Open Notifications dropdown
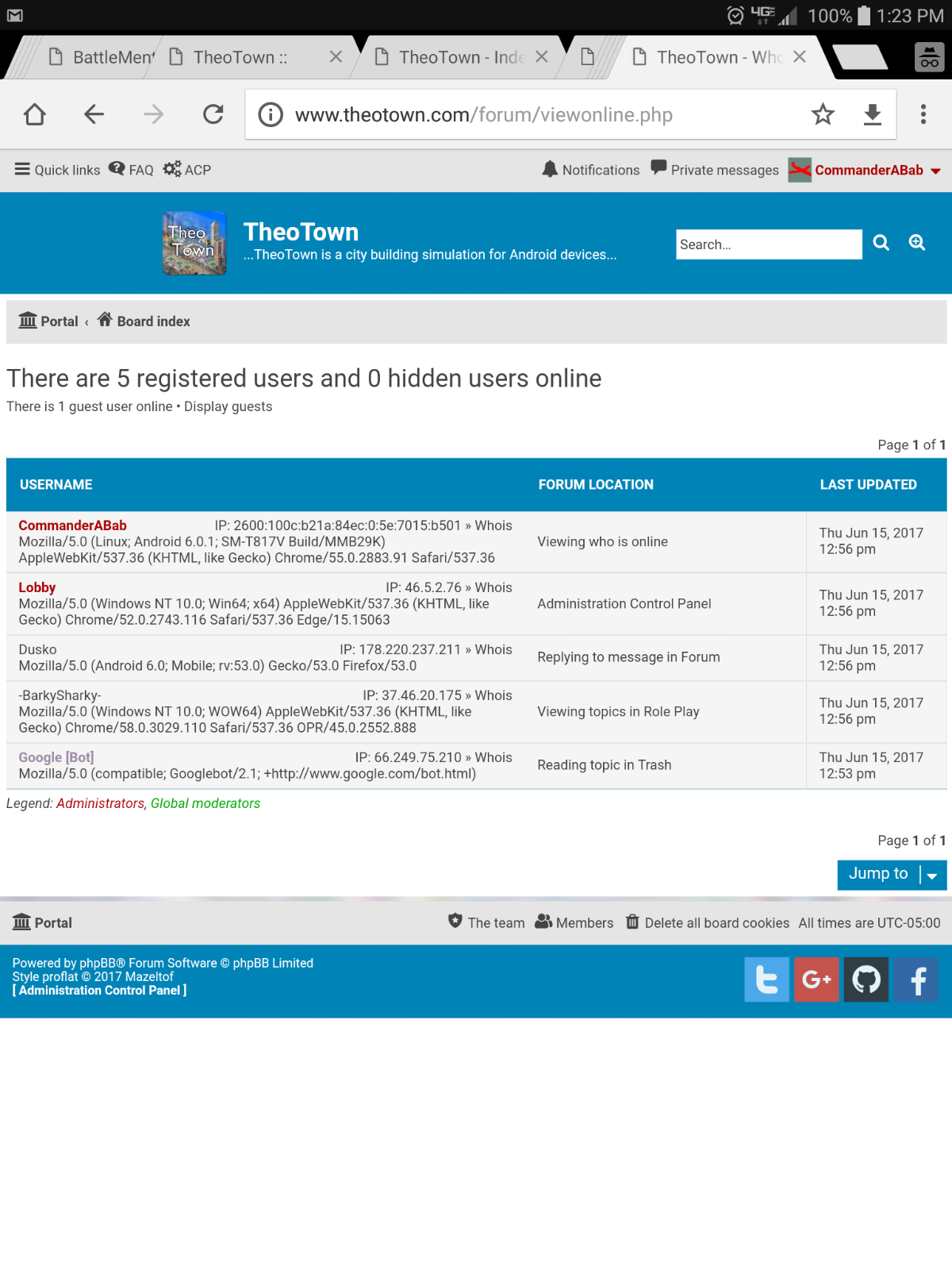The image size is (952, 1270). pos(591,170)
